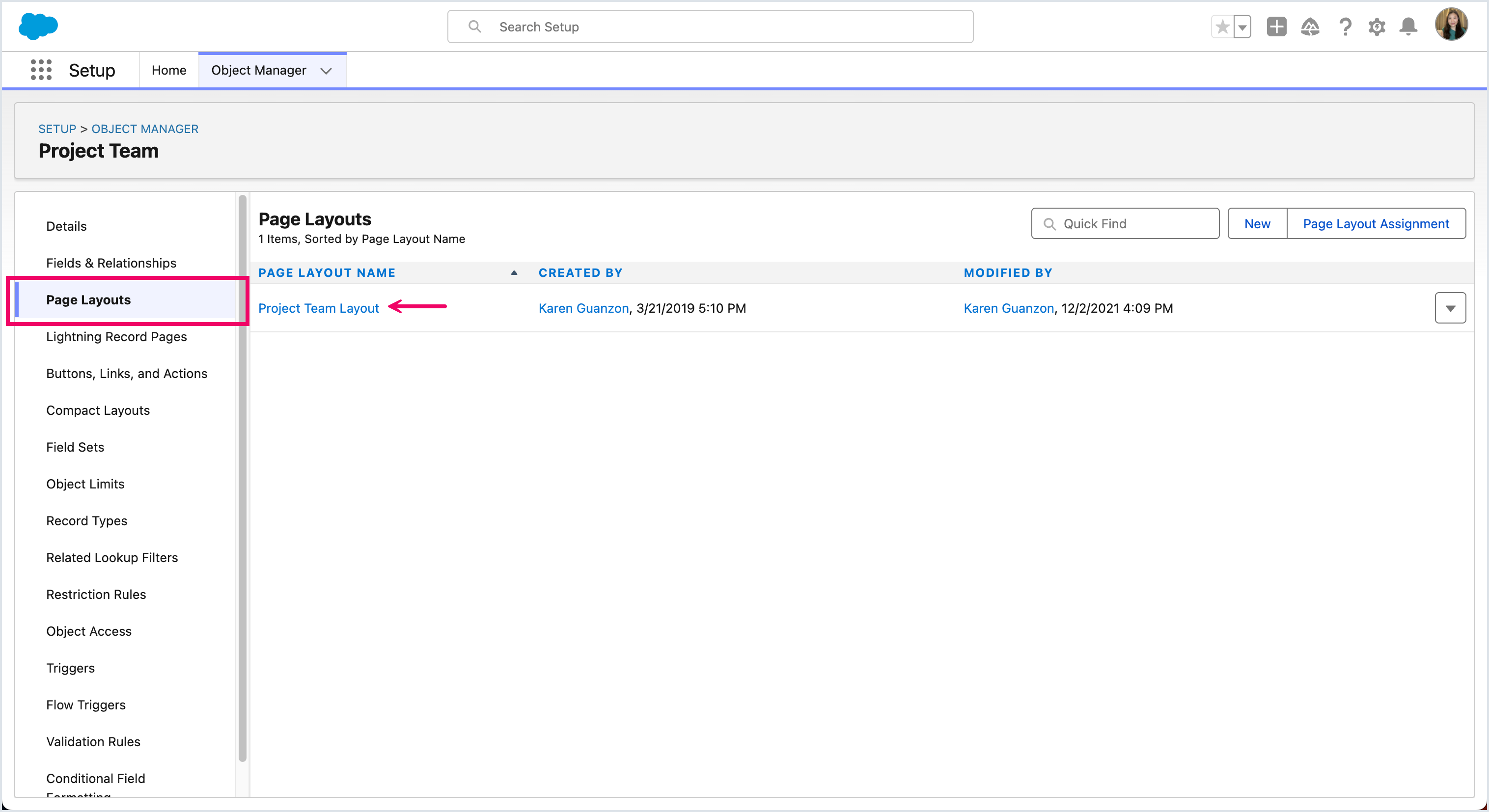Click the sort ascending arrow indicator
This screenshot has height=812, width=1489.
[514, 273]
